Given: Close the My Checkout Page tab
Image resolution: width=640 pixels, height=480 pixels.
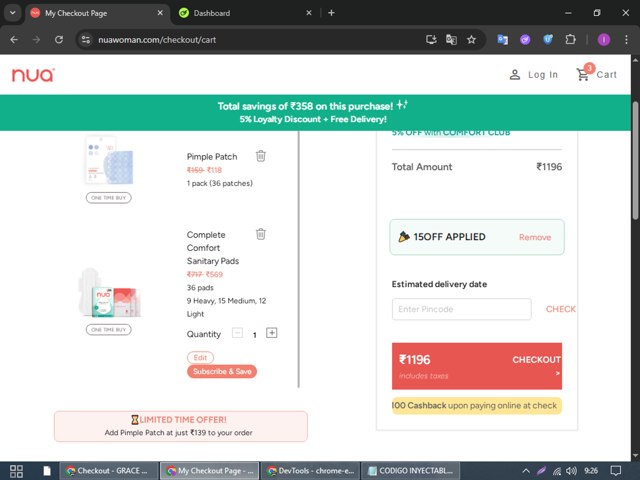Looking at the screenshot, I should (x=160, y=13).
